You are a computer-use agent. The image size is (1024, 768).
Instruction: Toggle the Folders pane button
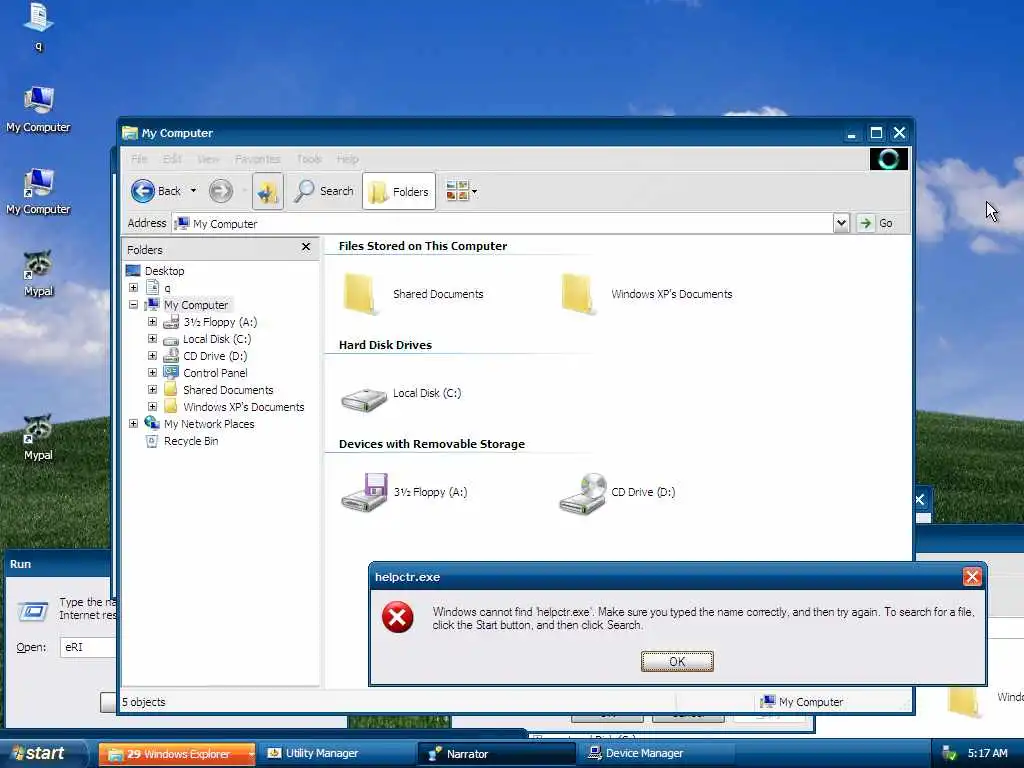click(x=399, y=191)
